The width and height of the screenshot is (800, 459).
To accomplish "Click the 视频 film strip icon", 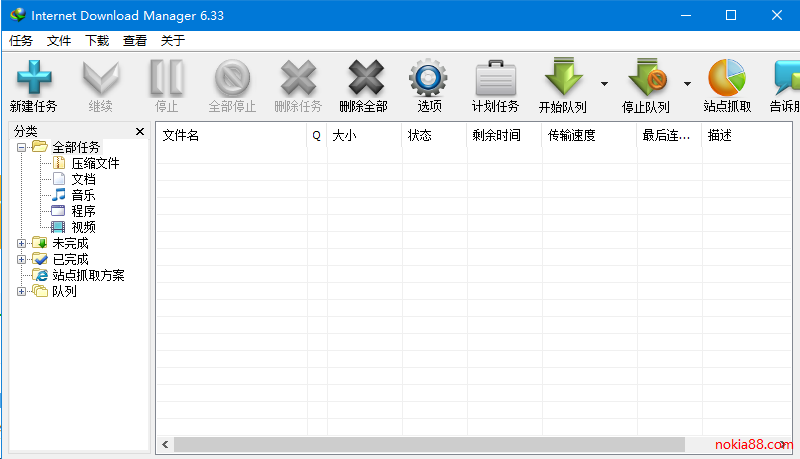I will pos(59,226).
